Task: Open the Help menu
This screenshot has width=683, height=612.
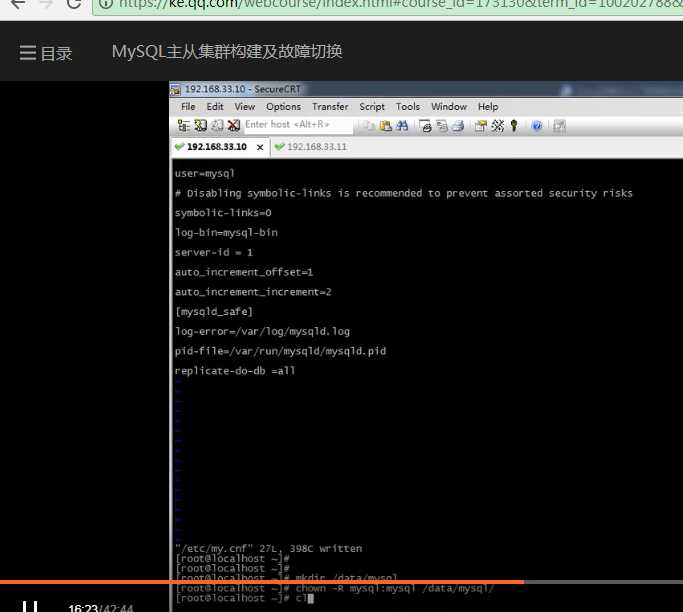Action: point(487,107)
